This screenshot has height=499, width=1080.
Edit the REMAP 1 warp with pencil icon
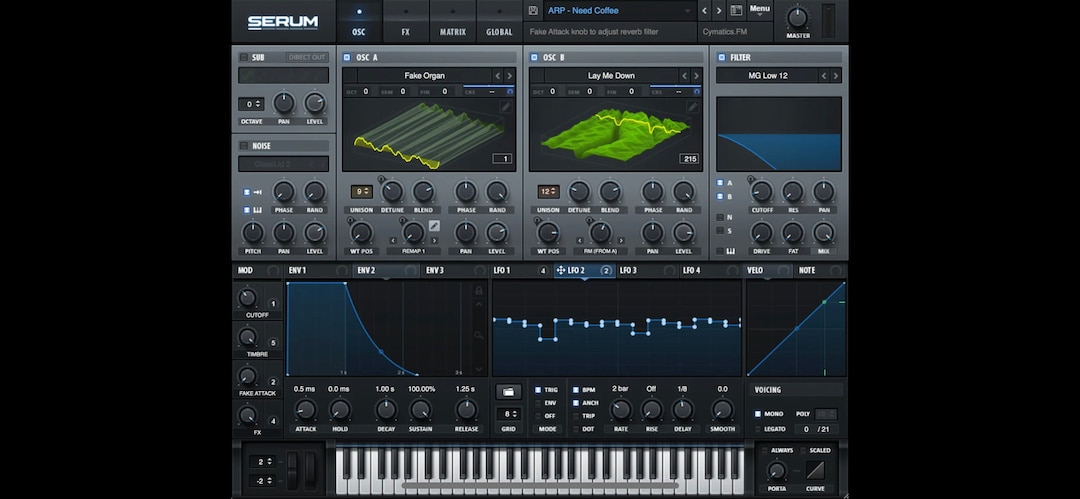(x=434, y=225)
